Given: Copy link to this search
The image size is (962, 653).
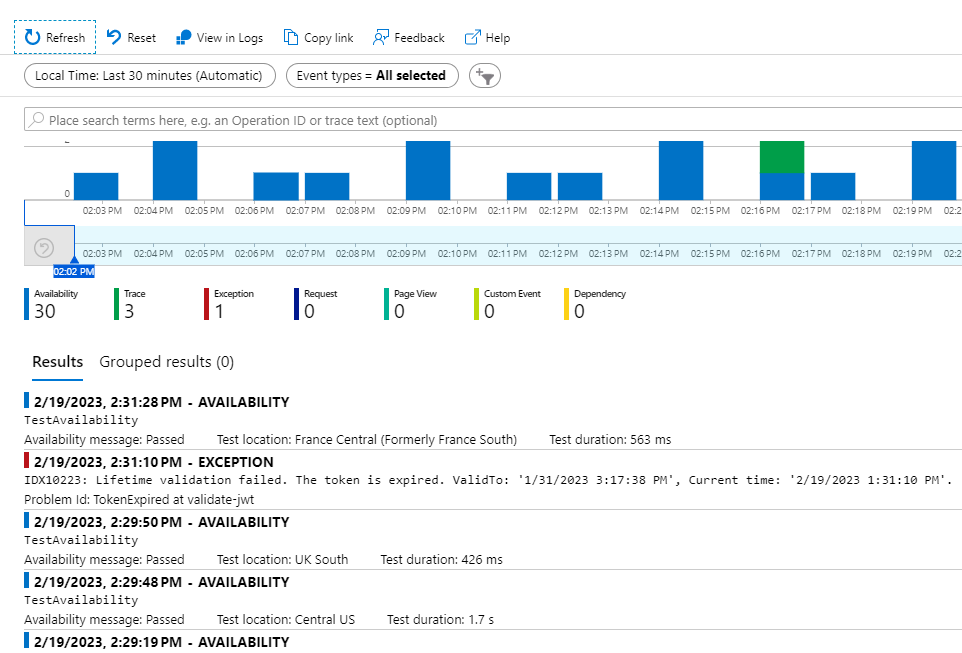Looking at the screenshot, I should pos(318,37).
